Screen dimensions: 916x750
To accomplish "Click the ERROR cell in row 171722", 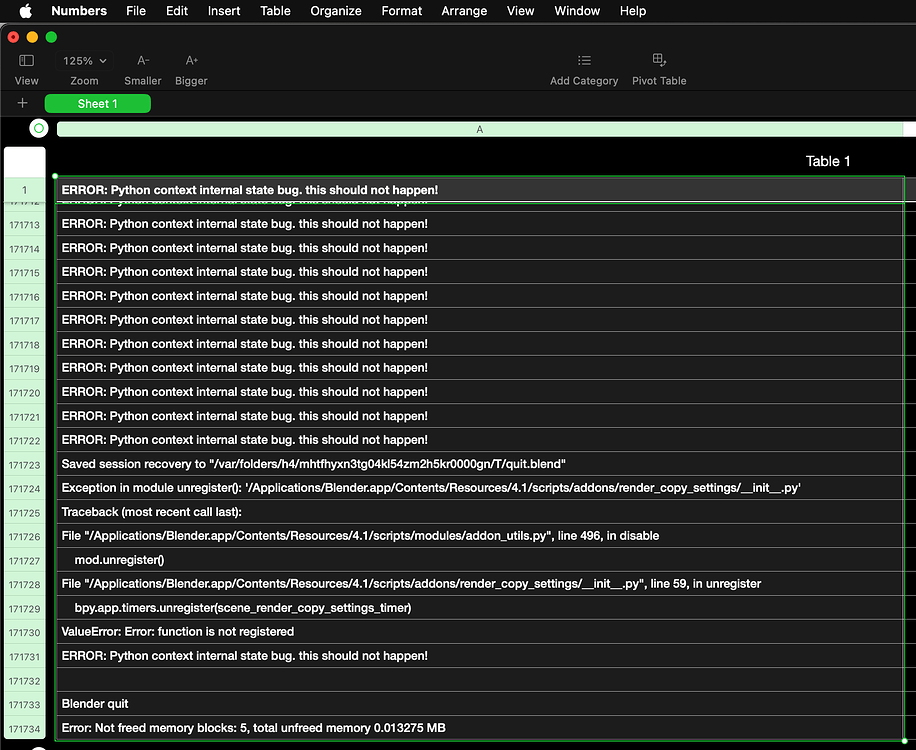I will pyautogui.click(x=480, y=440).
